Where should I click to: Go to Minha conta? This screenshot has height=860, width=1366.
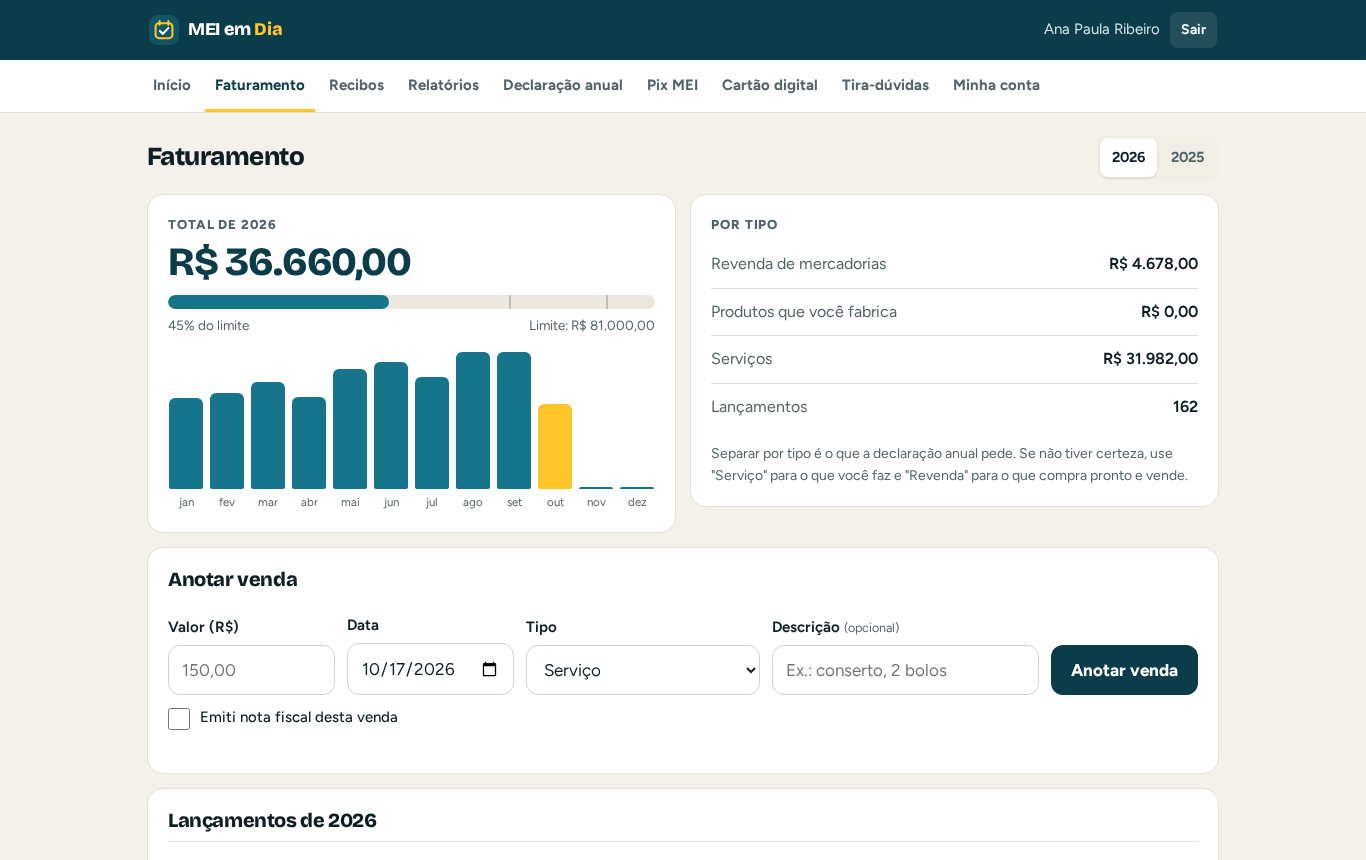pos(996,85)
